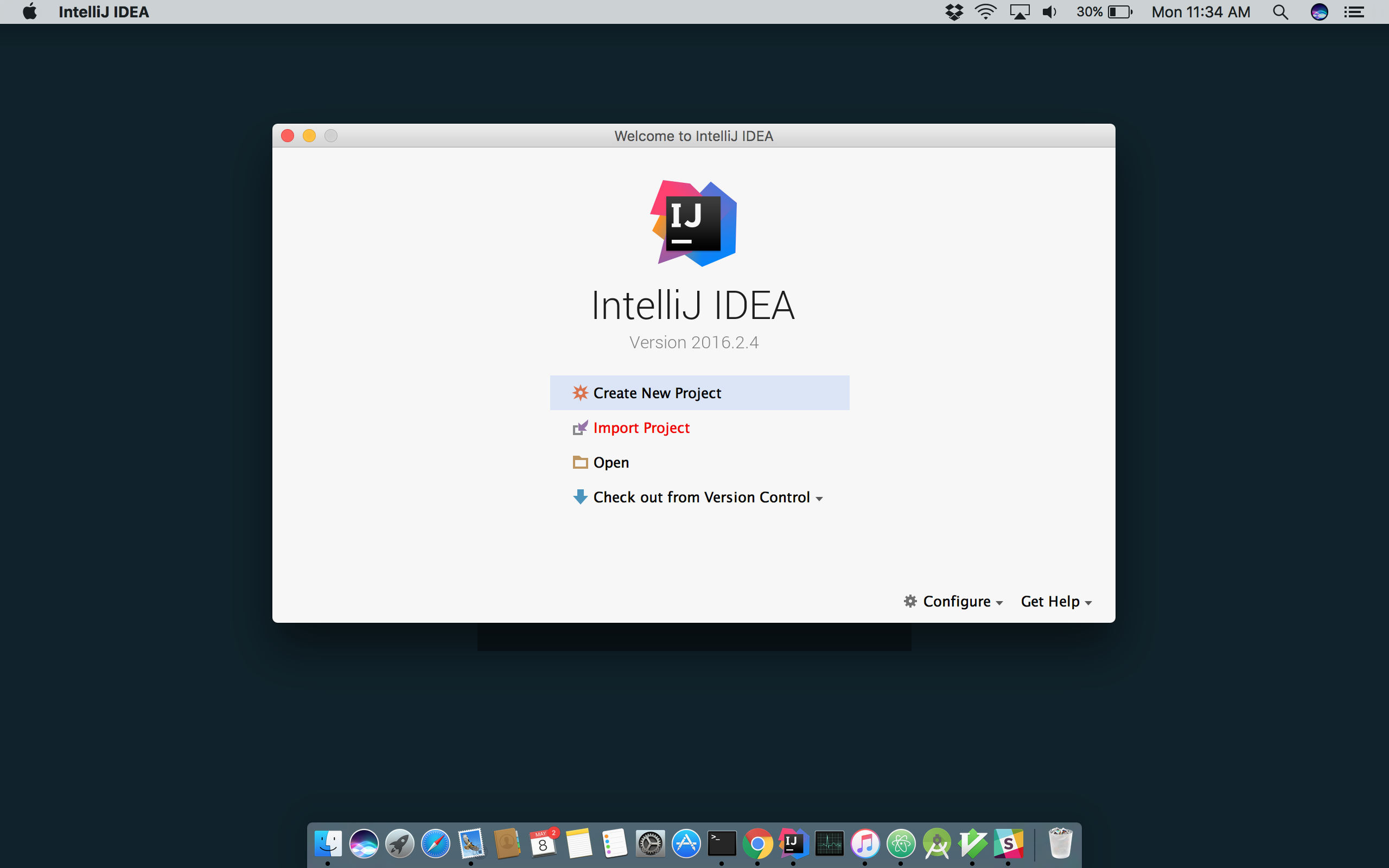Image resolution: width=1389 pixels, height=868 pixels.
Task: Close the Welcome to IntelliJ IDEA window
Action: [288, 136]
